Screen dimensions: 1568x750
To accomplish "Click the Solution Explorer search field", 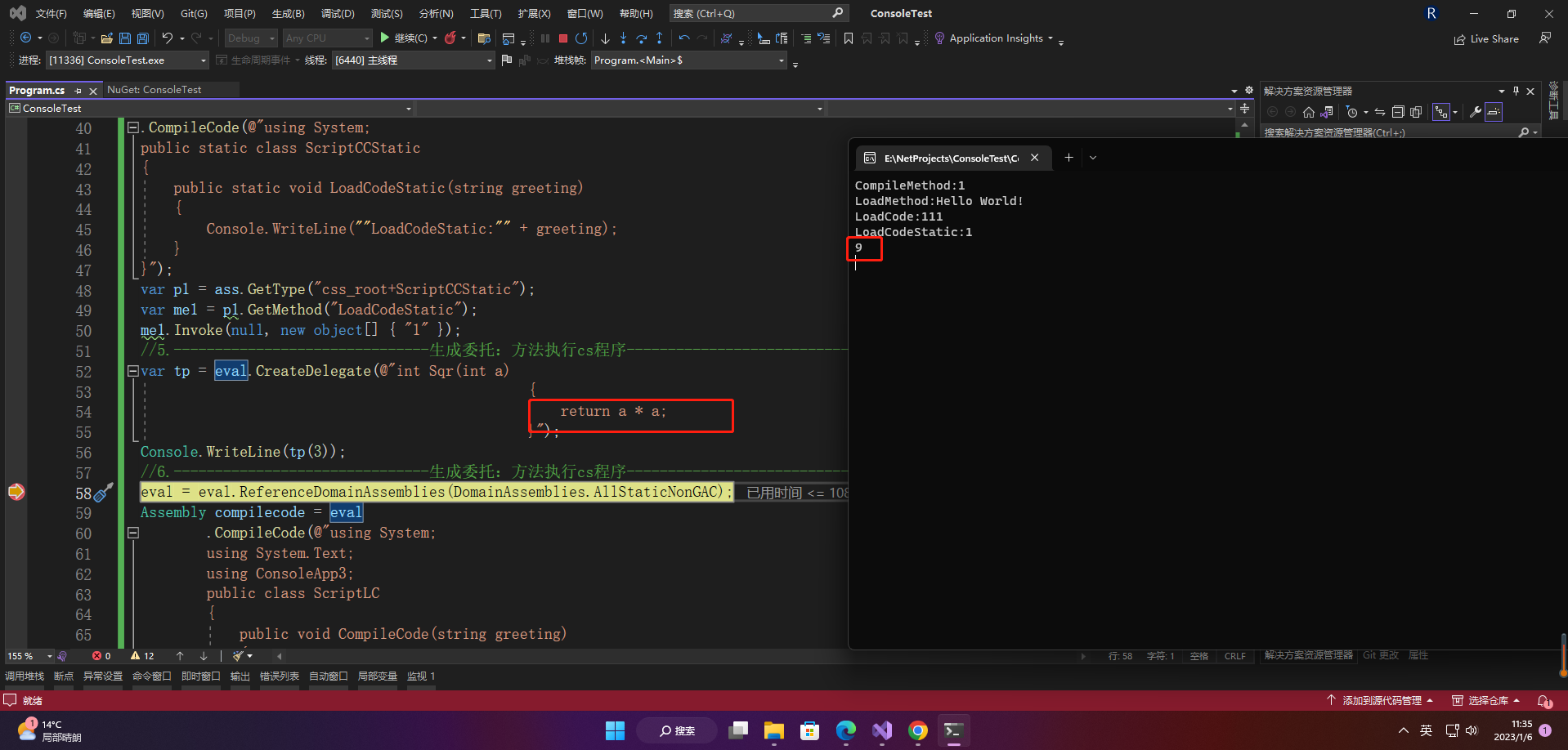I will [1401, 132].
